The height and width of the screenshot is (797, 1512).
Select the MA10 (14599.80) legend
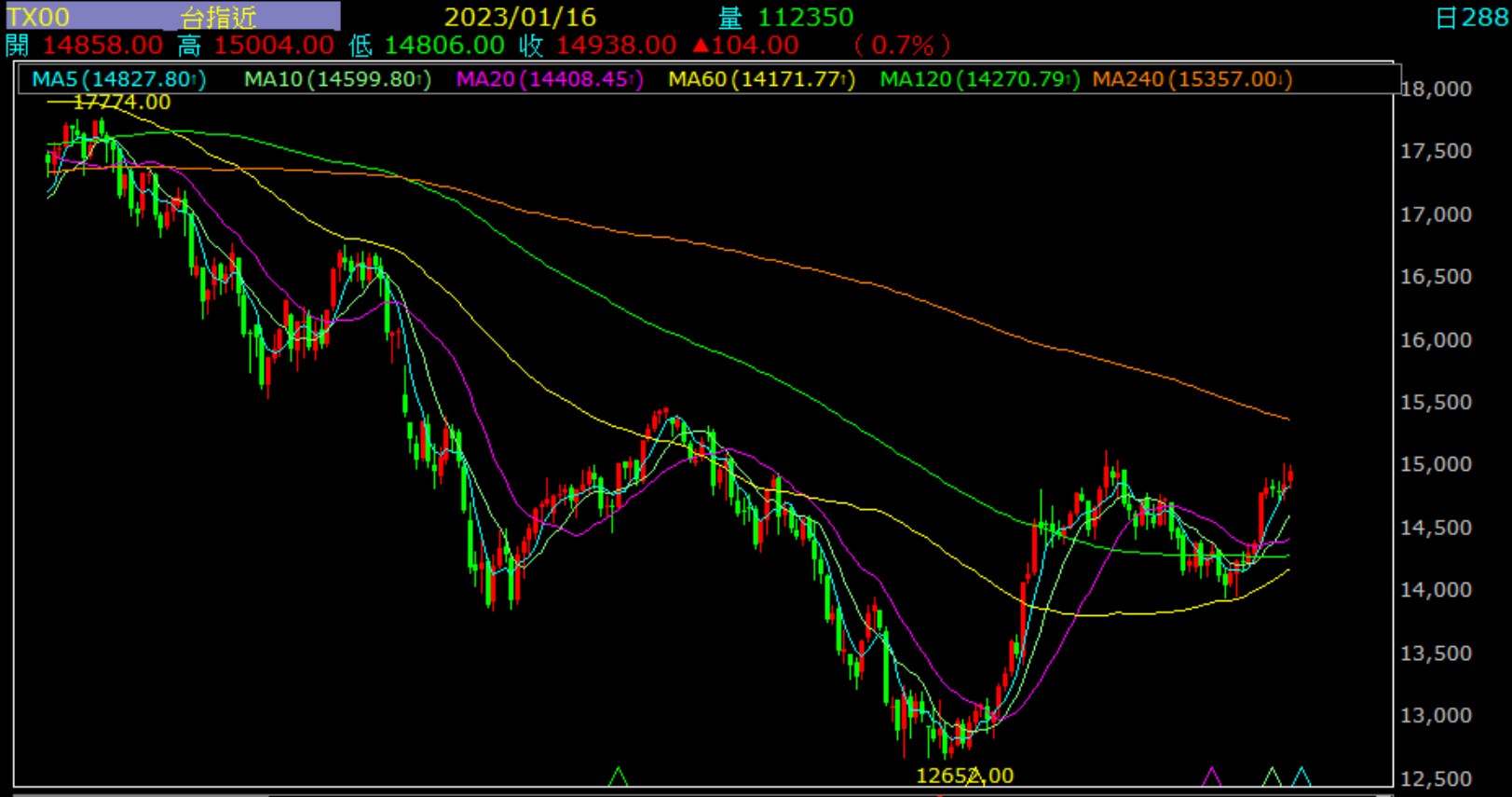click(337, 79)
